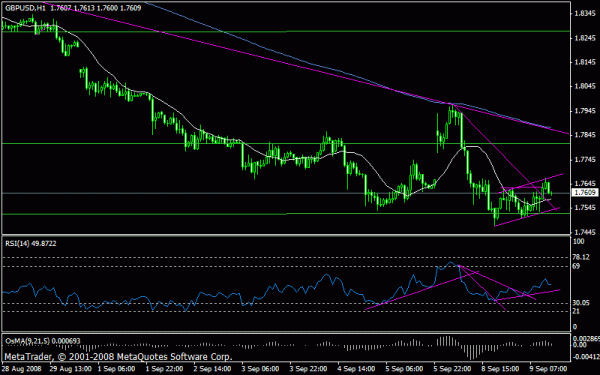The width and height of the screenshot is (600, 375).
Task: Click the 1.7945 price axis label
Action: point(585,111)
